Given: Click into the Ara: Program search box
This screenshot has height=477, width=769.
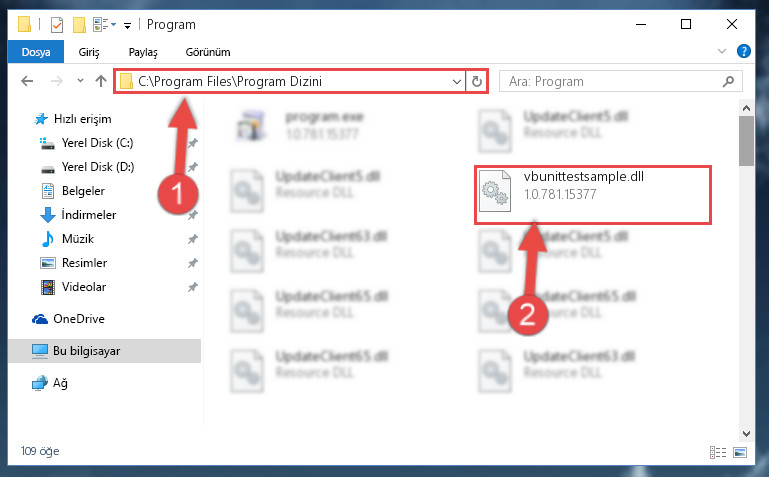Looking at the screenshot, I should tap(620, 81).
